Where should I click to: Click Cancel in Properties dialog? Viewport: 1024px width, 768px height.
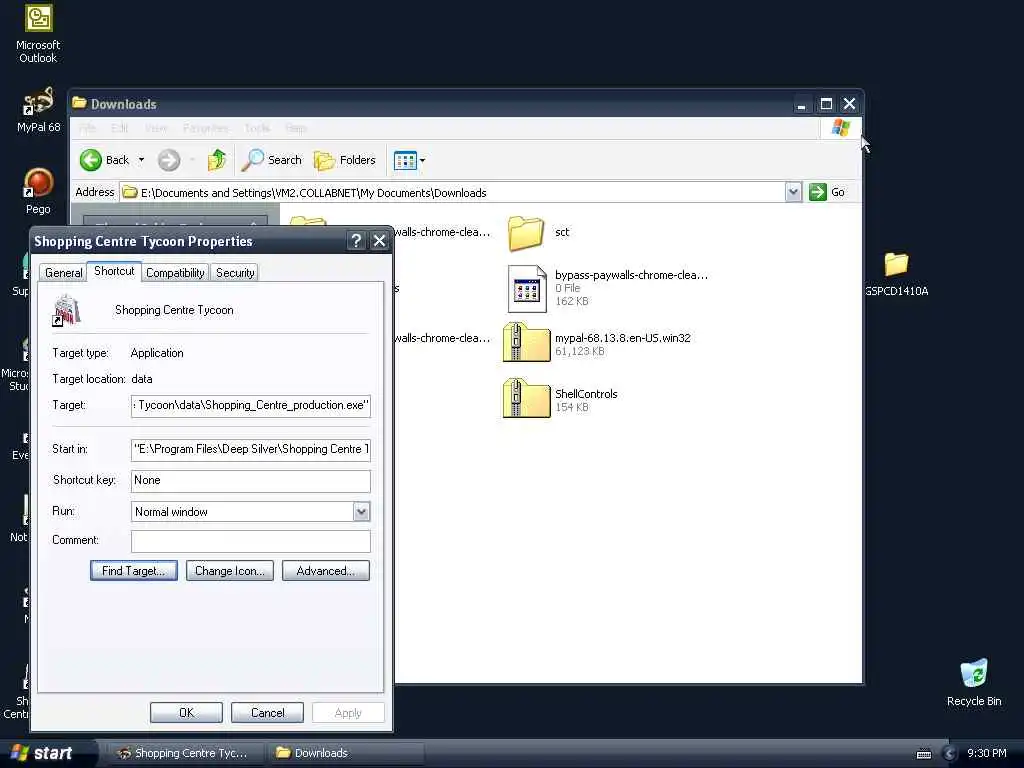tap(267, 712)
